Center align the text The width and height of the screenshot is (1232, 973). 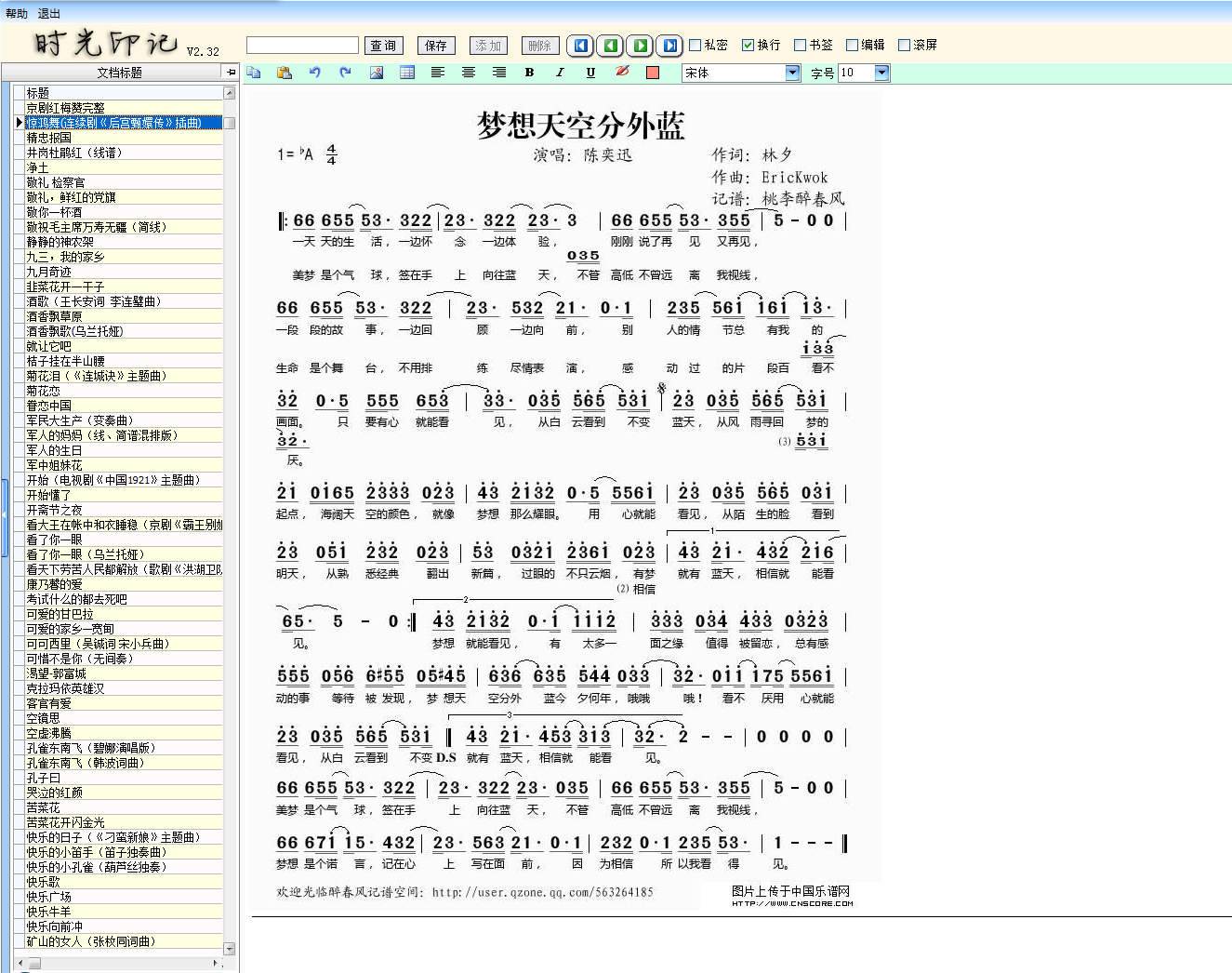click(469, 73)
